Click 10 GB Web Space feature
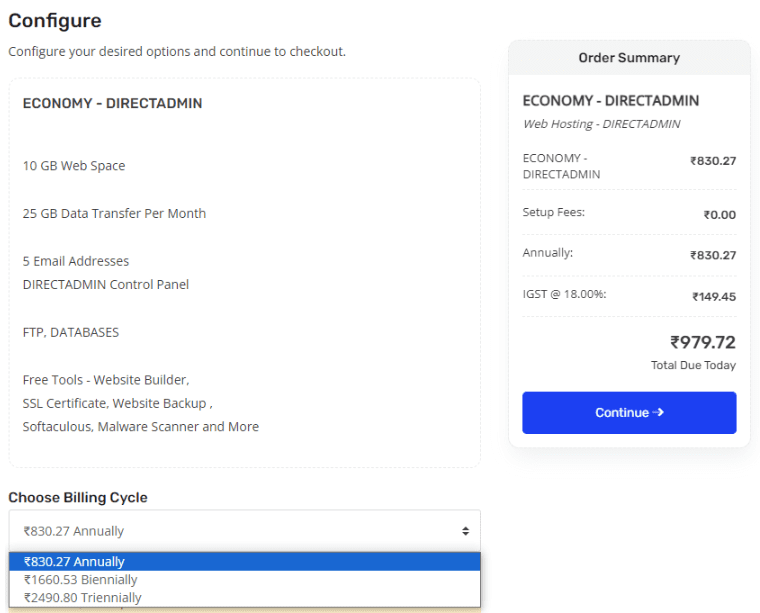The image size is (760, 613). [74, 166]
